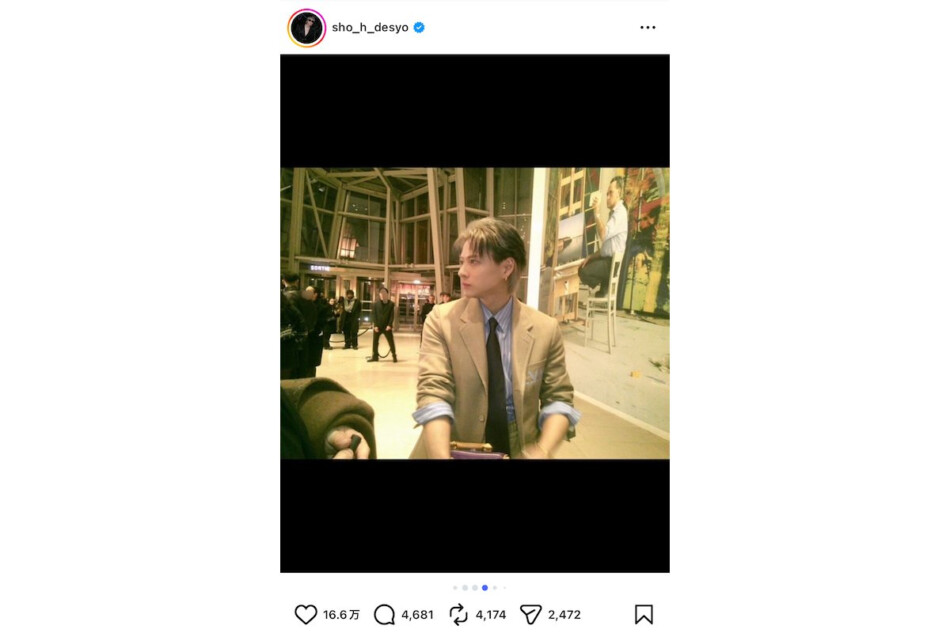Viewport: 950px width, 633px height.
Task: View the 4,174 reposts count
Action: [491, 615]
